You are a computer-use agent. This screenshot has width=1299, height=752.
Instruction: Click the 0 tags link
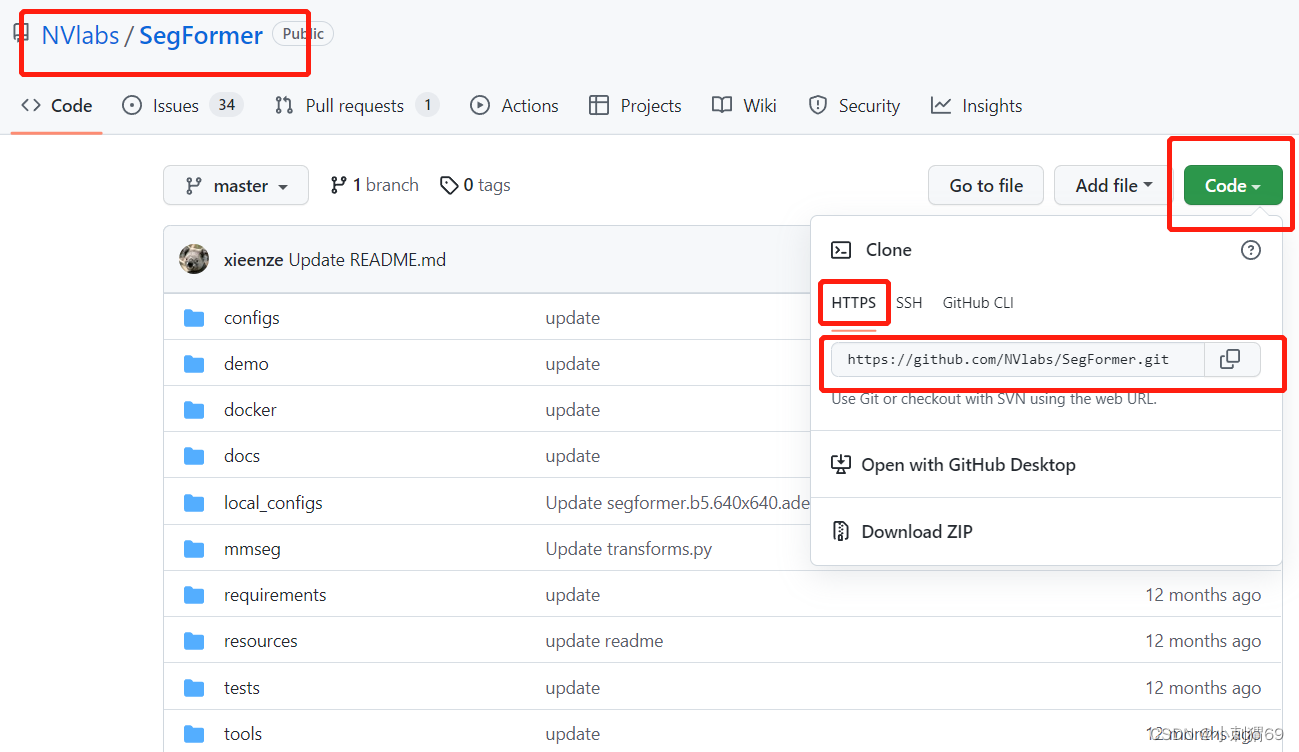pyautogui.click(x=475, y=185)
